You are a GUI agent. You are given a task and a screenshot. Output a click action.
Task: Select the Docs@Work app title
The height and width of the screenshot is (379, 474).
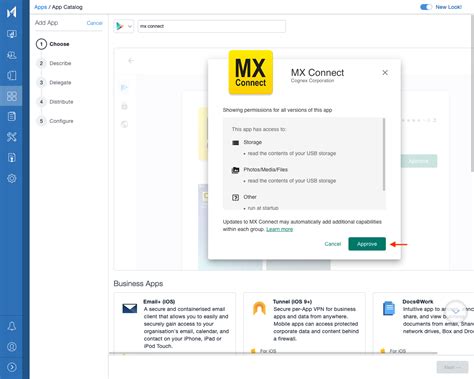[418, 302]
